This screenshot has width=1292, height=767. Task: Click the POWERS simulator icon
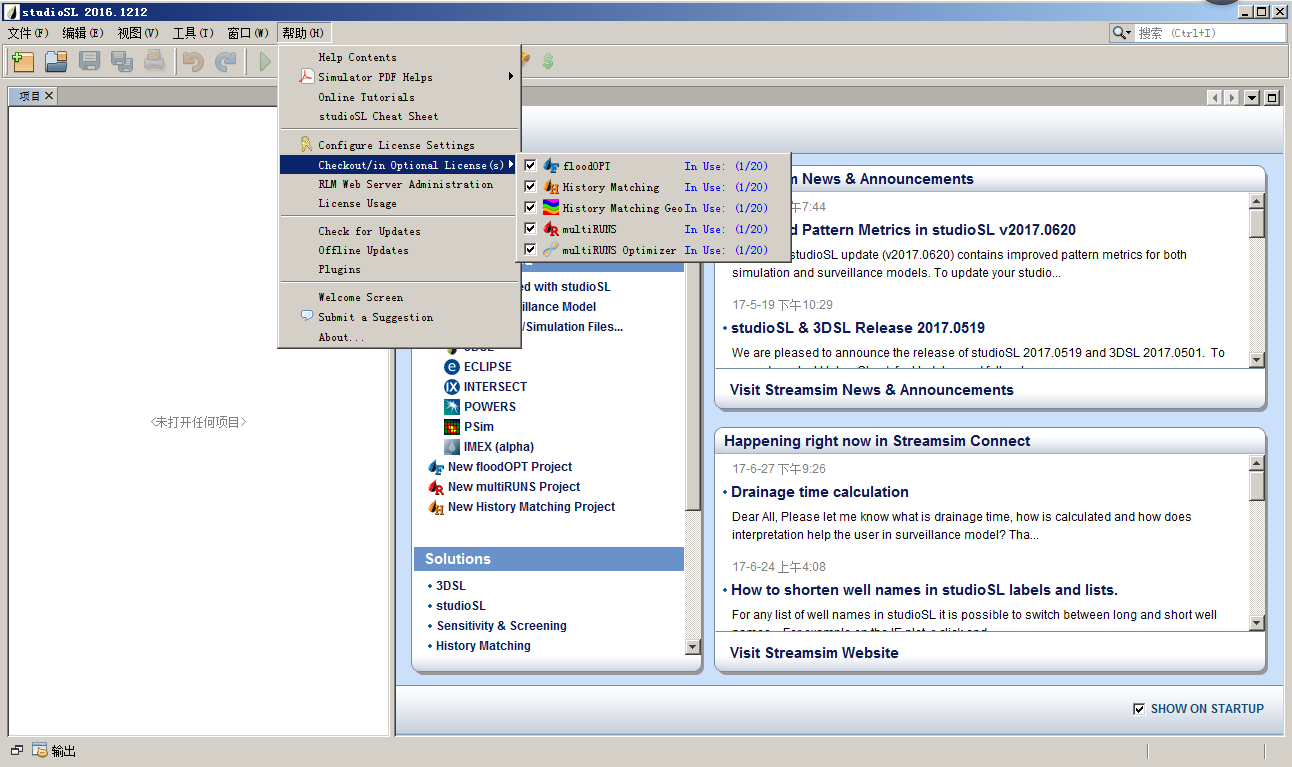(452, 407)
